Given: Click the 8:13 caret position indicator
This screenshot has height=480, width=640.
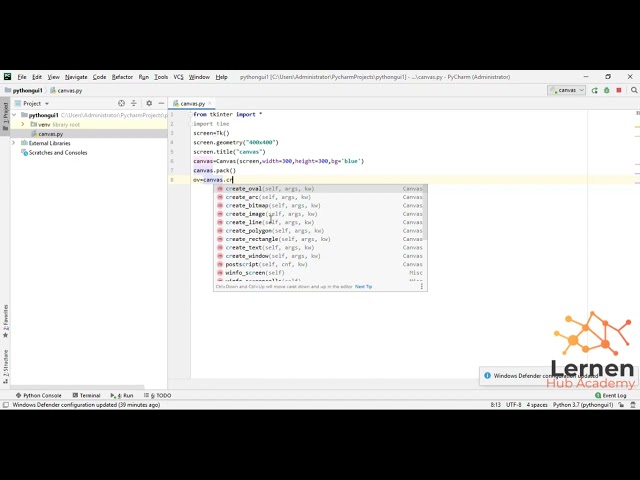Looking at the screenshot, I should (x=495, y=405).
